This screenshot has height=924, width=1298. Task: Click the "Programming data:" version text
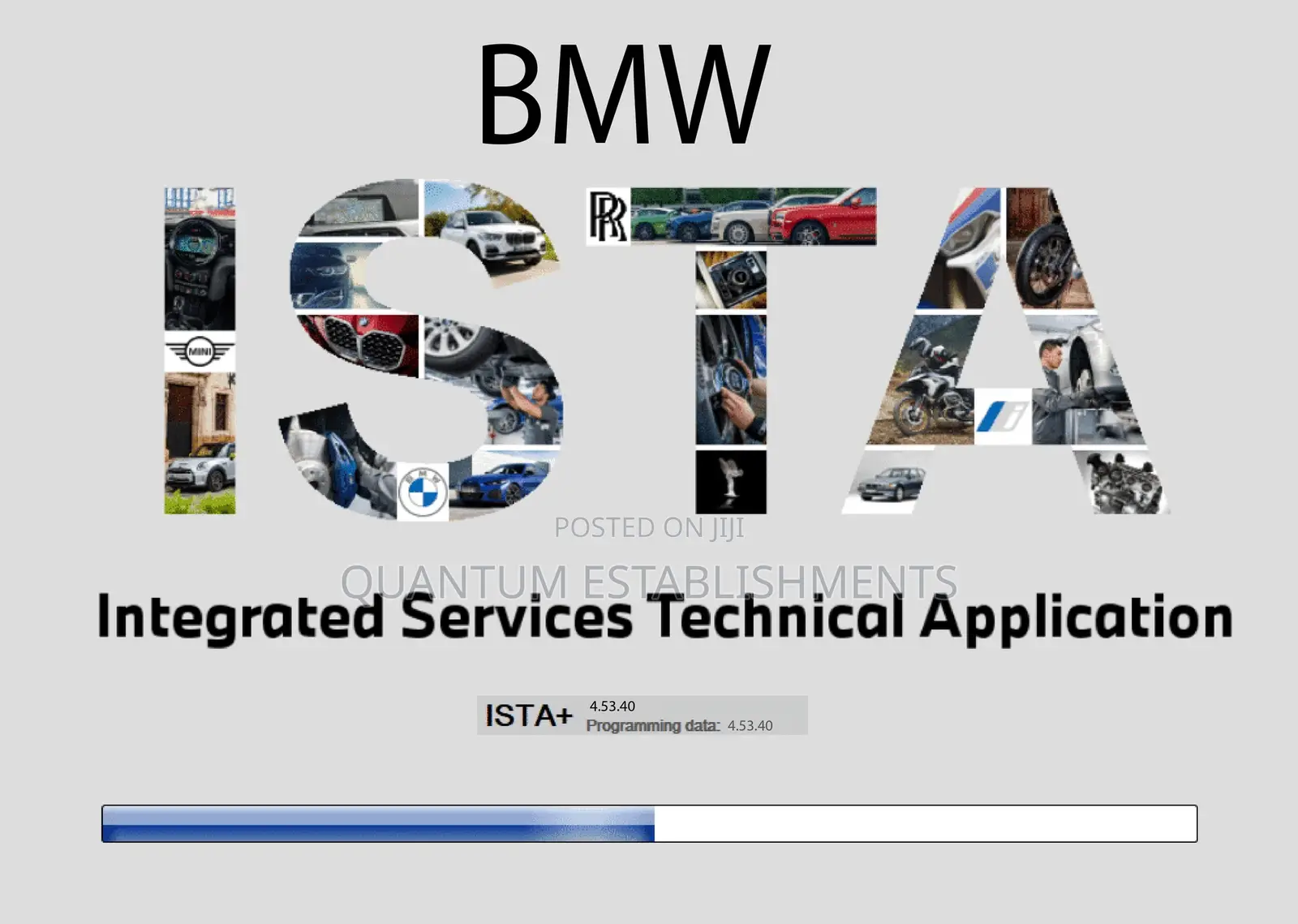[x=679, y=725]
